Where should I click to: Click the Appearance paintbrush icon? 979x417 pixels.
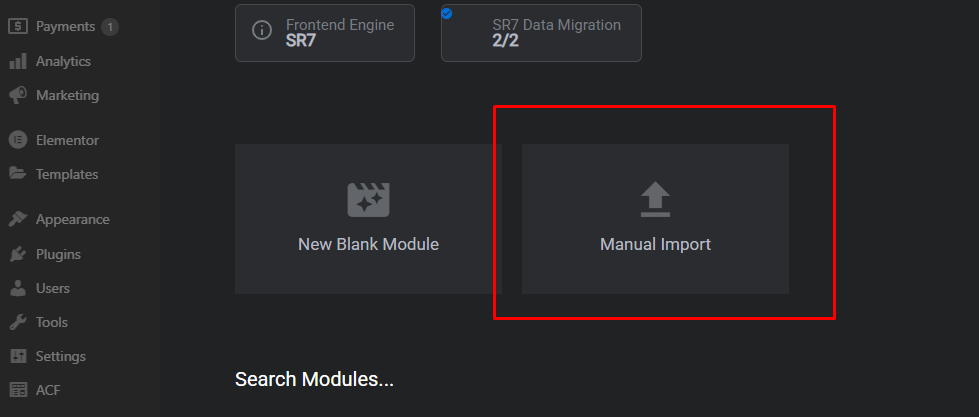(17, 220)
